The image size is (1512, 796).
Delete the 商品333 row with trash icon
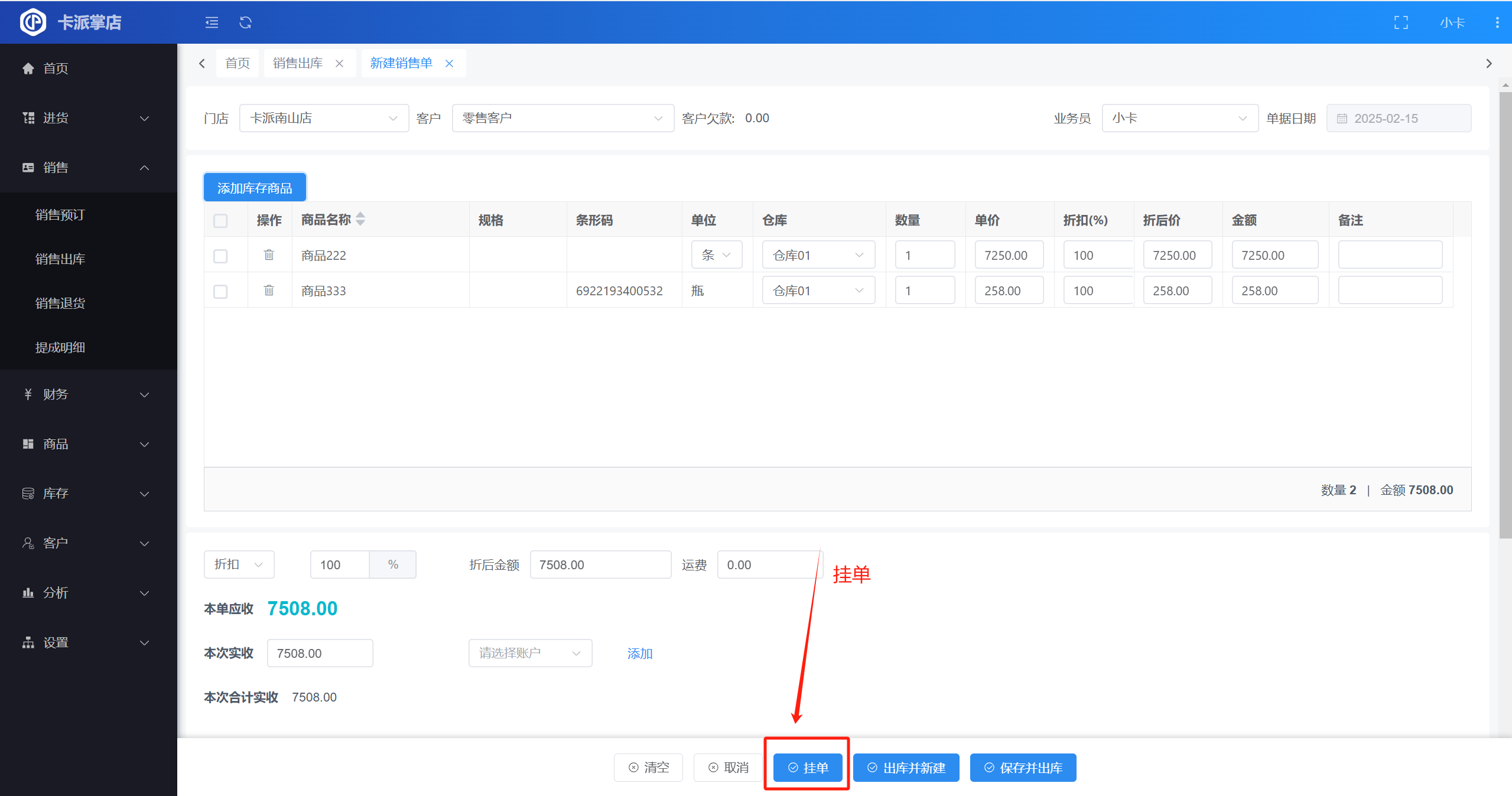click(x=269, y=291)
